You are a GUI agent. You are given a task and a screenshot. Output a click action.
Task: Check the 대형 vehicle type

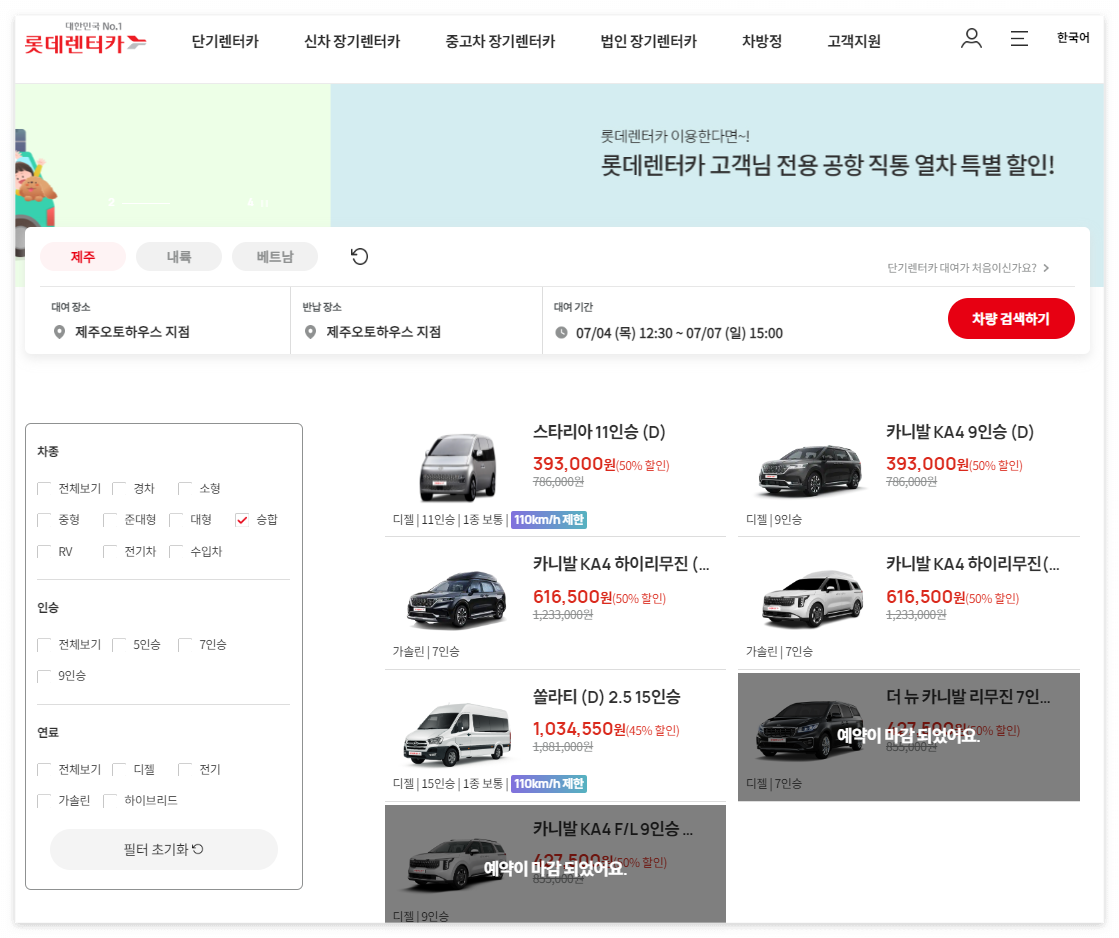coord(176,520)
